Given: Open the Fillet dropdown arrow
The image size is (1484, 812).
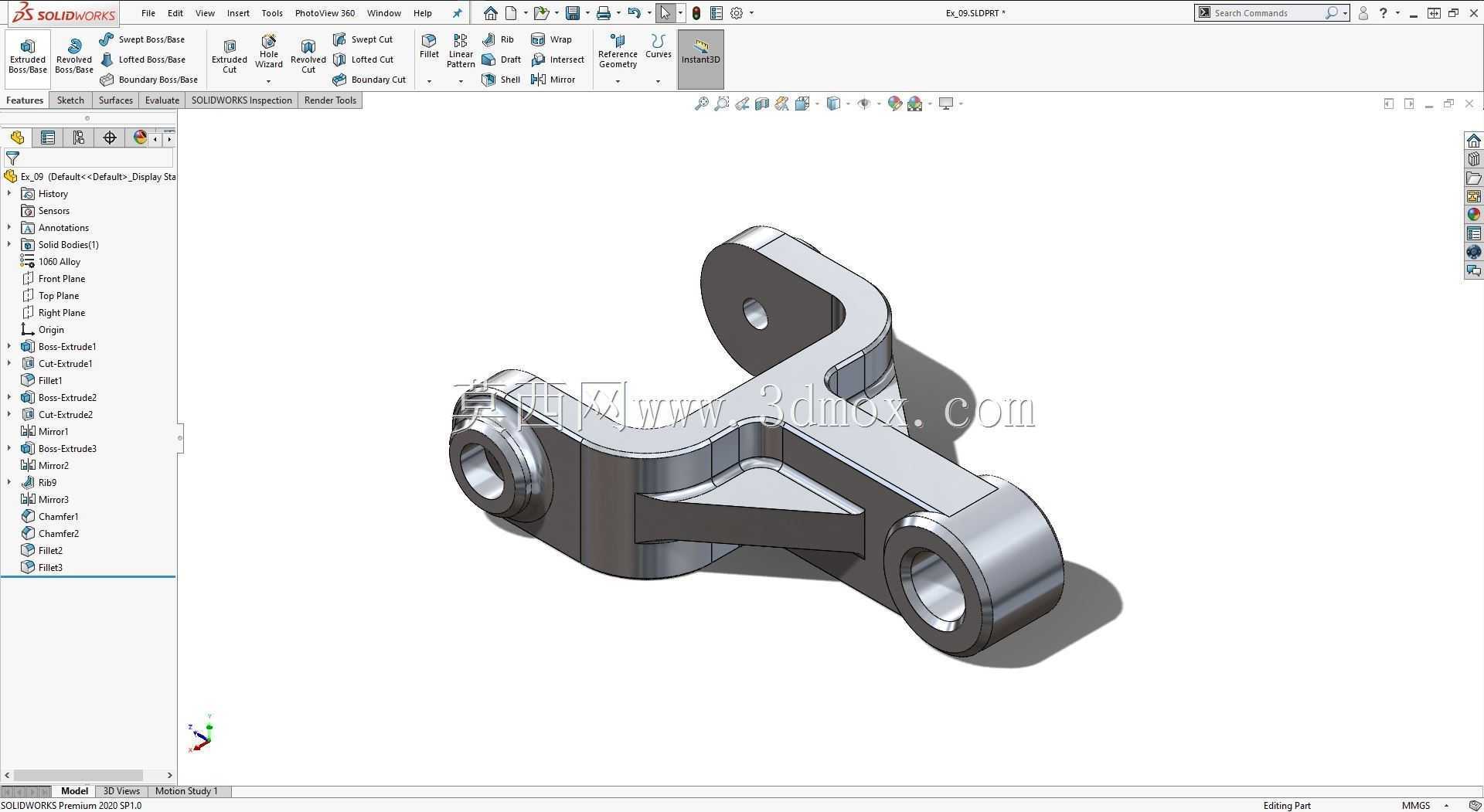Looking at the screenshot, I should (429, 81).
